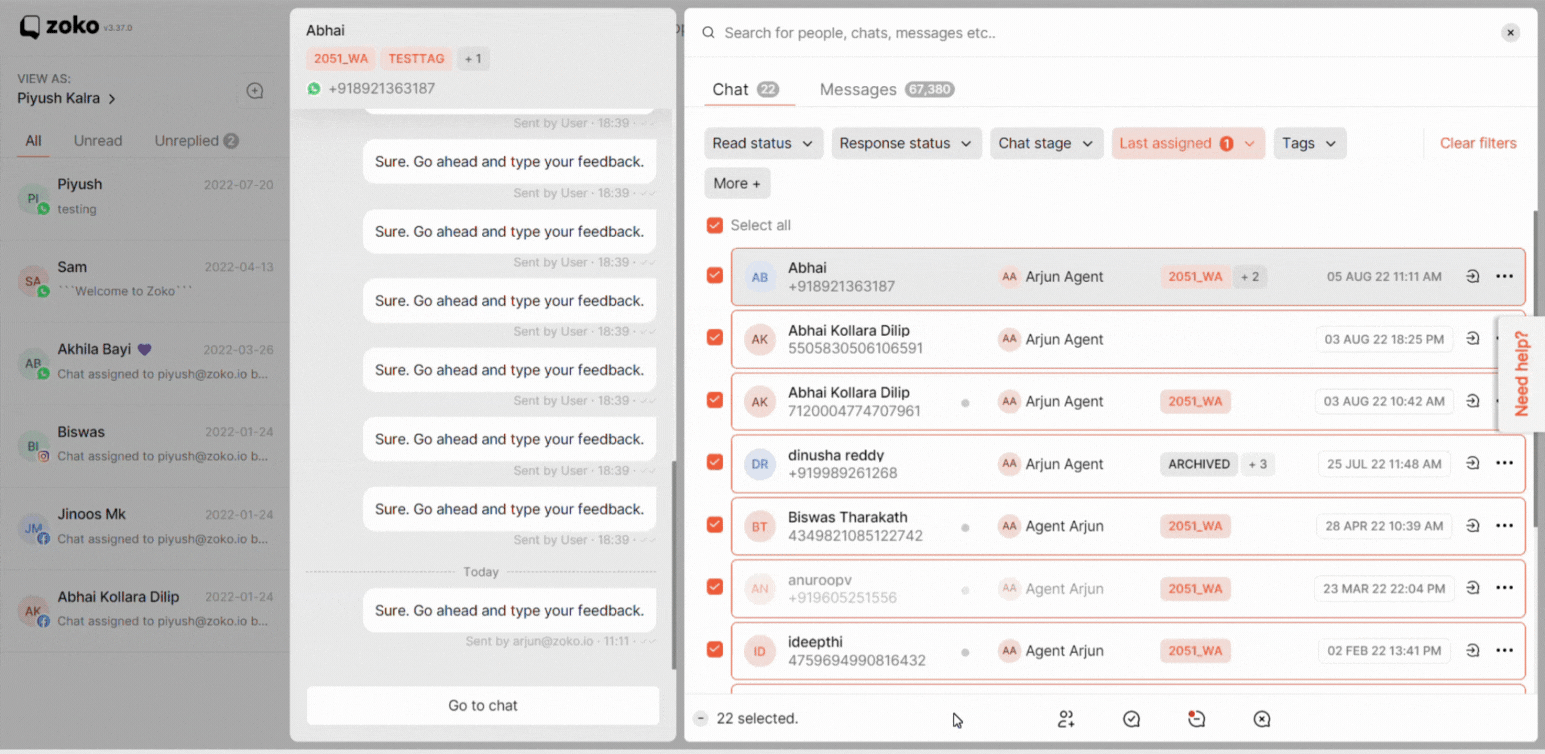Open chat arrow for Abhai Kollara Dilip 5505830506106591

coord(1472,339)
